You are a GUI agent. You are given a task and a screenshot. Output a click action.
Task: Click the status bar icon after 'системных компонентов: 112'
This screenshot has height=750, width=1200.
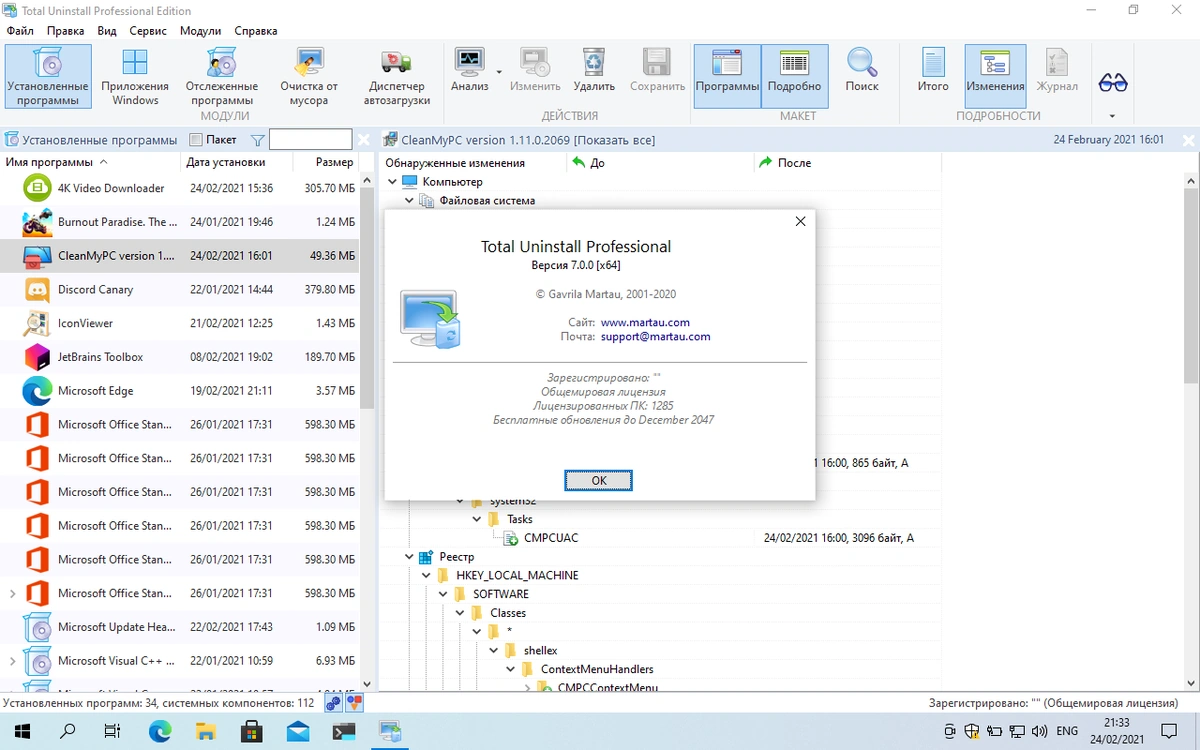[334, 703]
